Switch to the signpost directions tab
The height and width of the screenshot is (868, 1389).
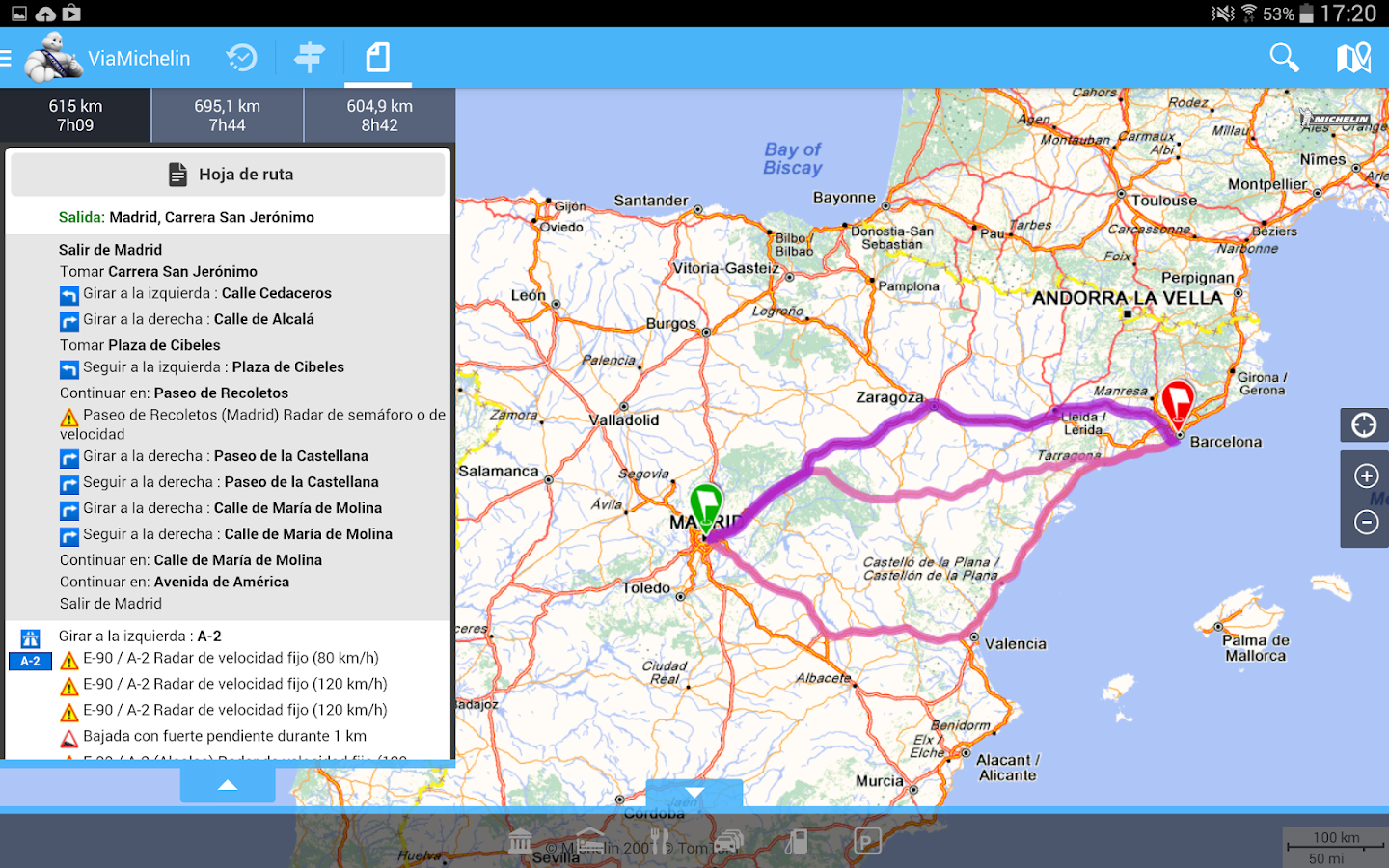(310, 58)
